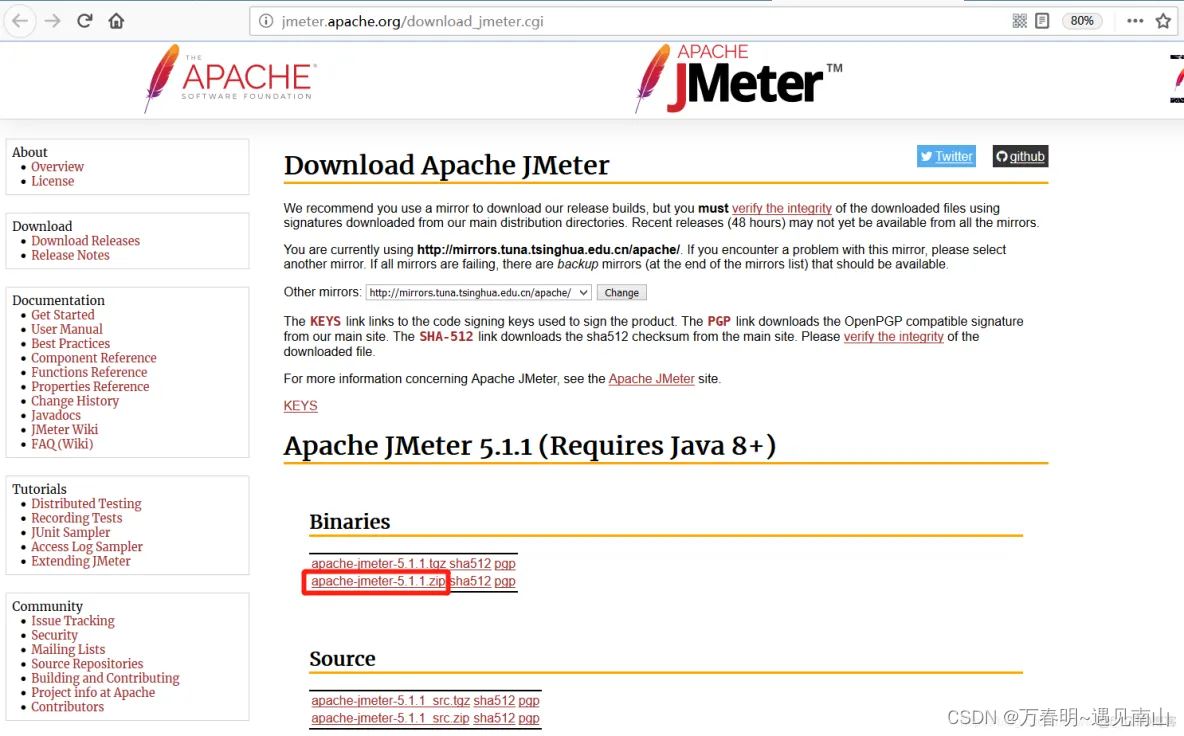The image size is (1184, 736).
Task: Reload the page with the refresh icon
Action: tap(85, 21)
